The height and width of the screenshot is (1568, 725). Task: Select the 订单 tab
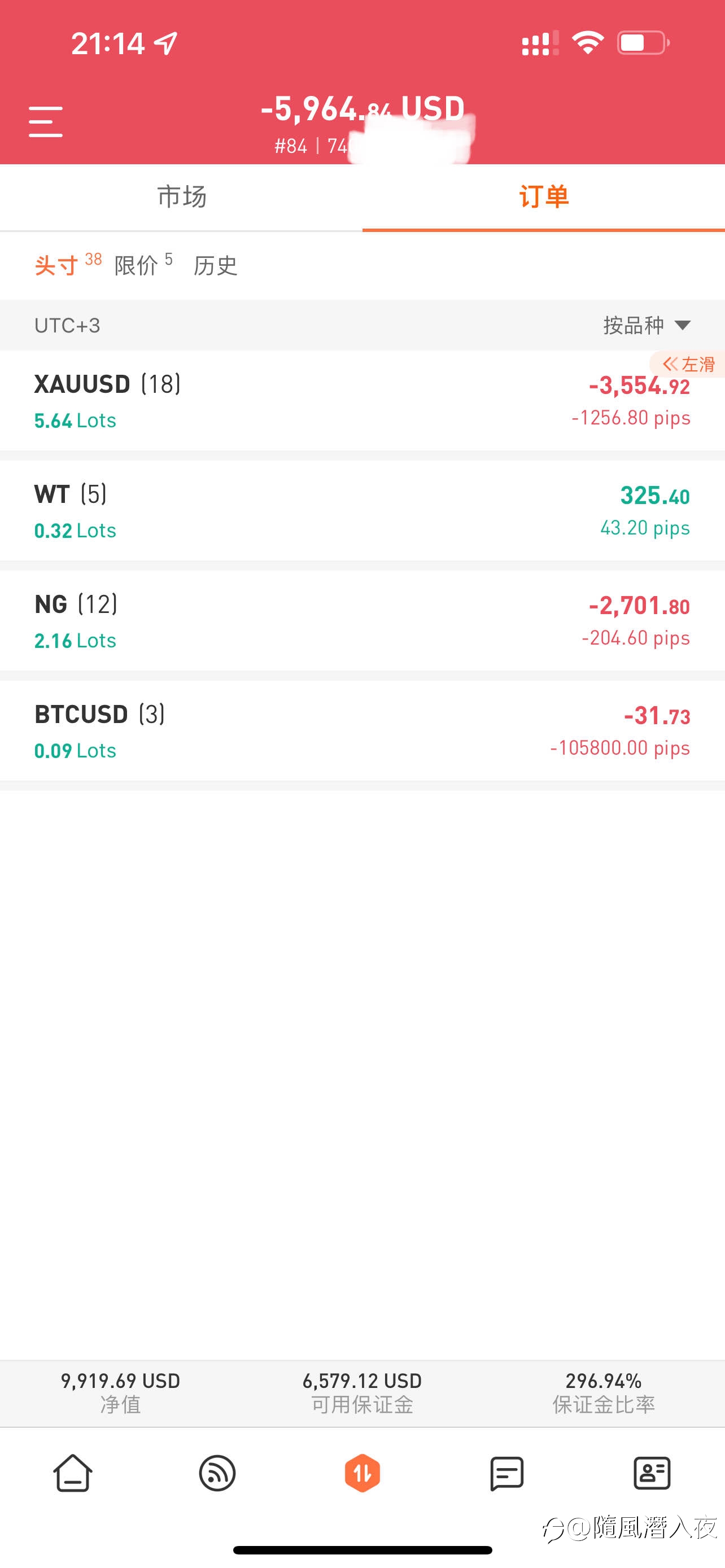tap(544, 196)
